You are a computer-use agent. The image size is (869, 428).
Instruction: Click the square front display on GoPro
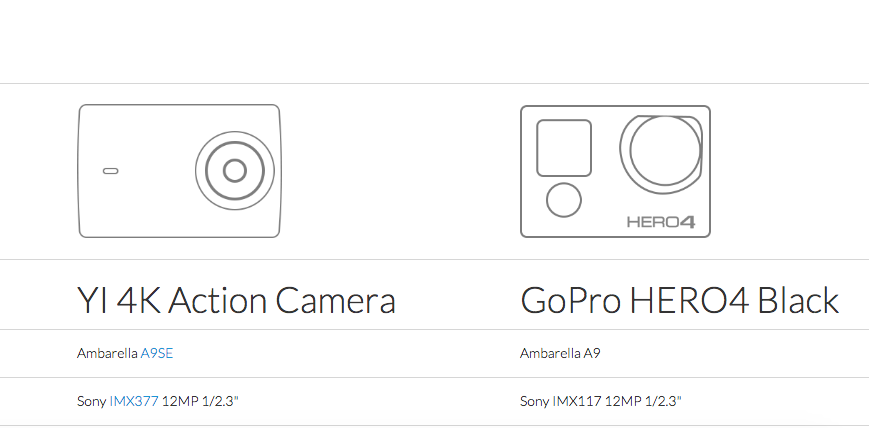564,148
